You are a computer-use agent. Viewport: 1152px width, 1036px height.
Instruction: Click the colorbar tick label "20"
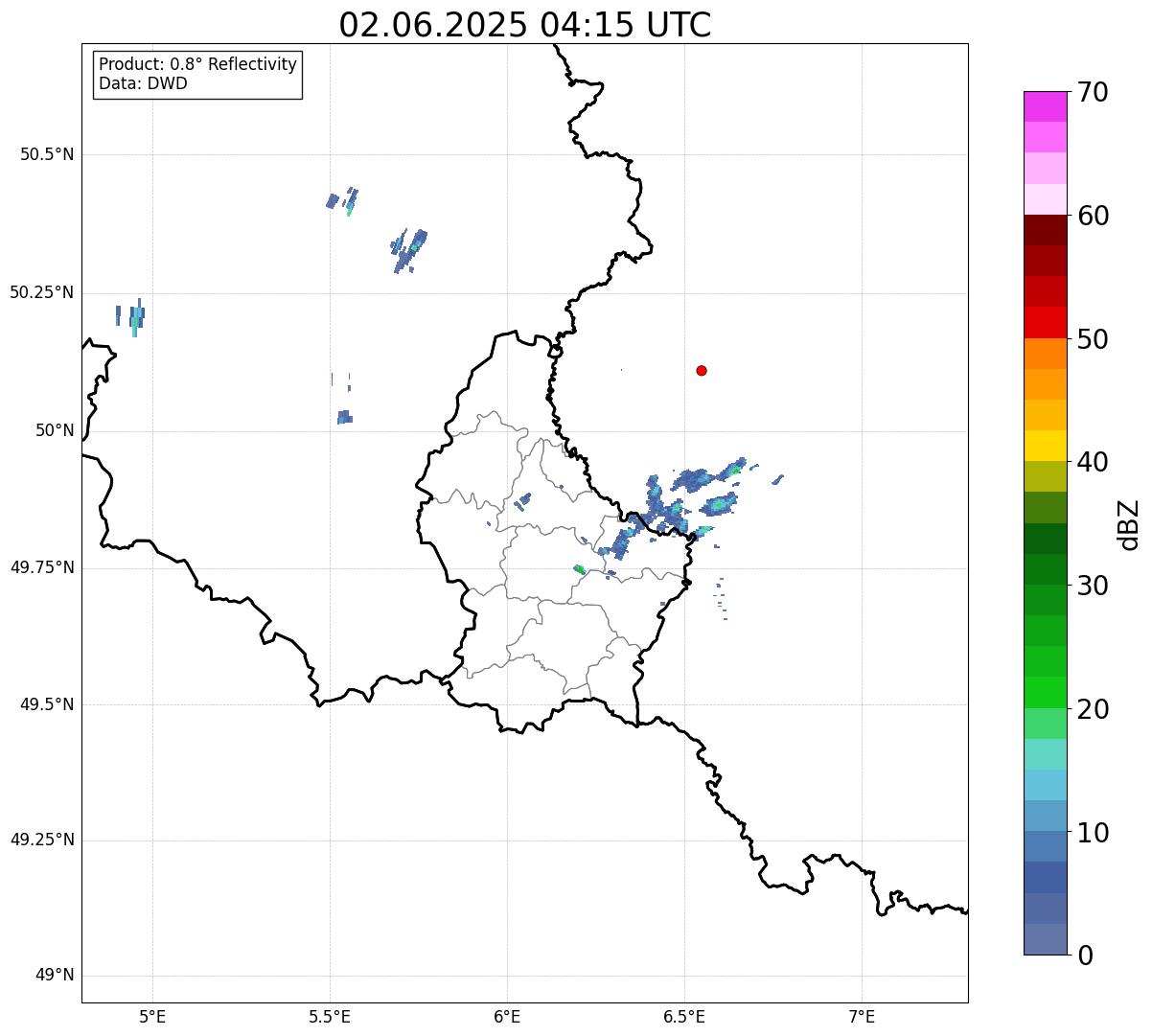tap(1092, 709)
